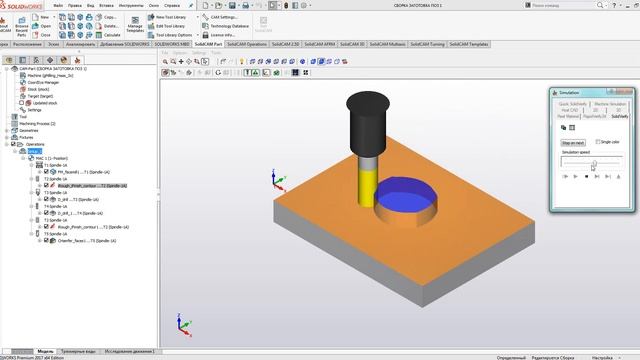
Task: Click the Stop on next button
Action: tap(573, 143)
